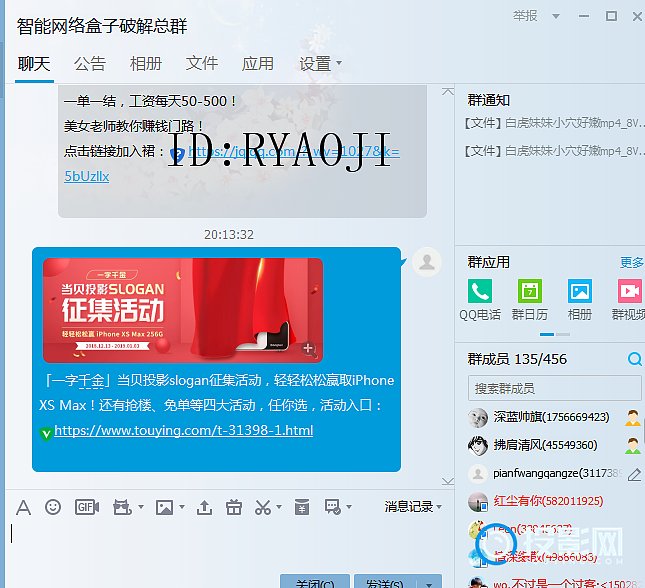
Task: Click 更多 in the 群应用 section
Action: (x=631, y=262)
